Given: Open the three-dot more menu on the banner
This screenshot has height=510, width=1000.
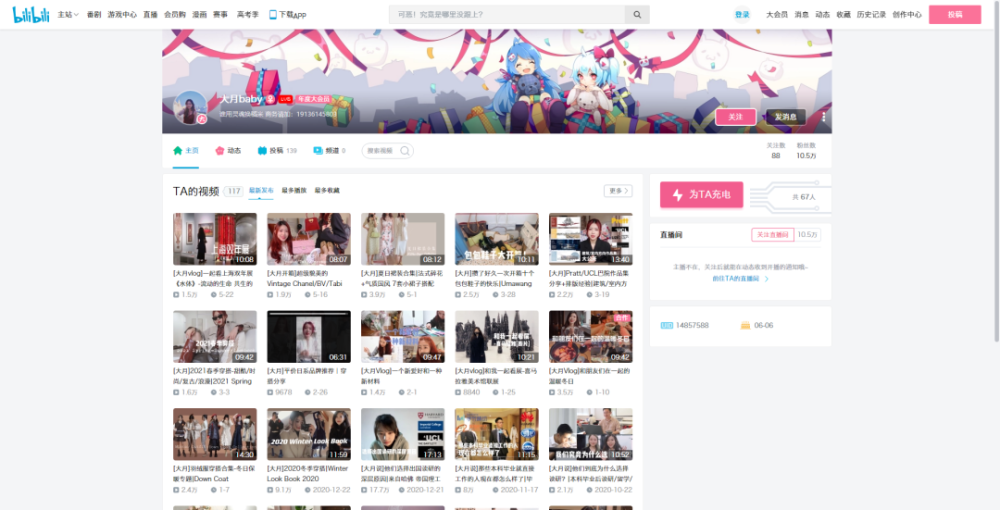Looking at the screenshot, I should coord(823,117).
